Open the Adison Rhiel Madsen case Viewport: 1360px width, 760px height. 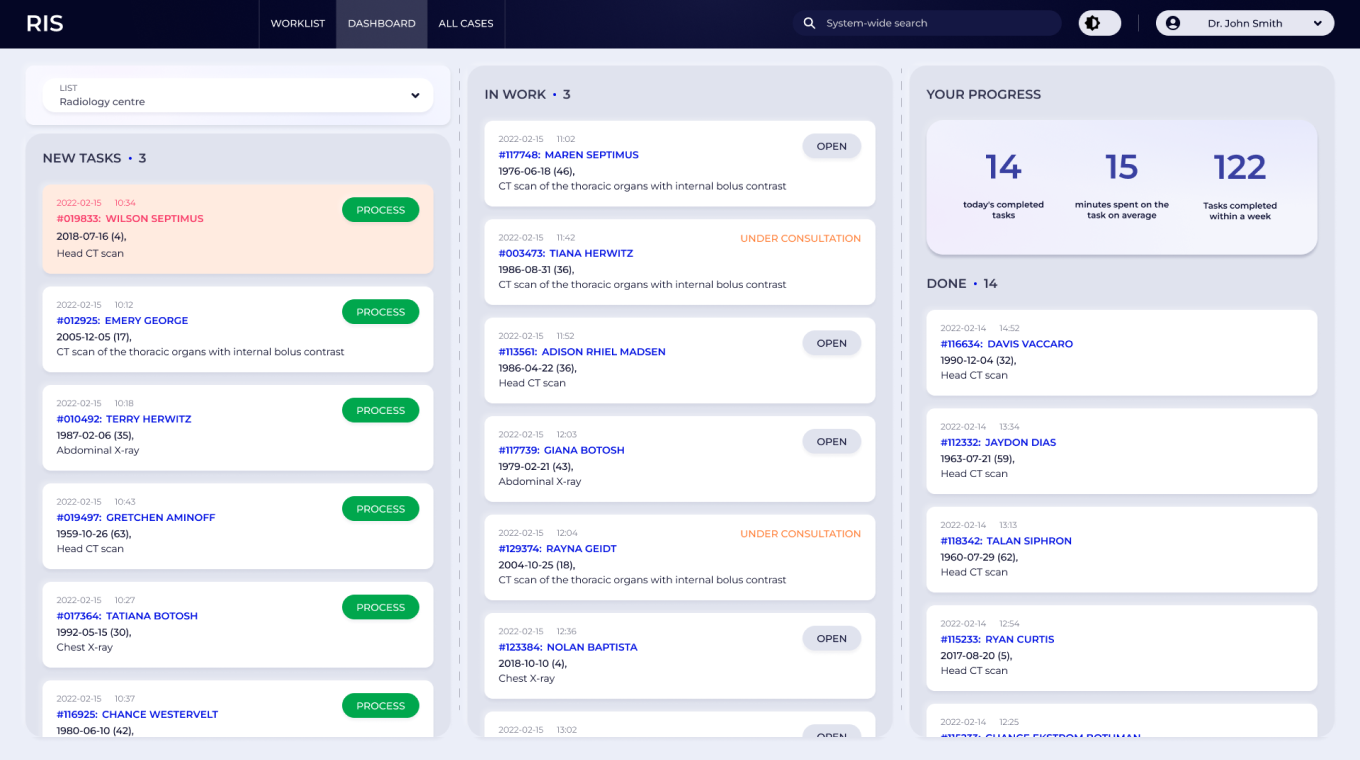pyautogui.click(x=831, y=343)
